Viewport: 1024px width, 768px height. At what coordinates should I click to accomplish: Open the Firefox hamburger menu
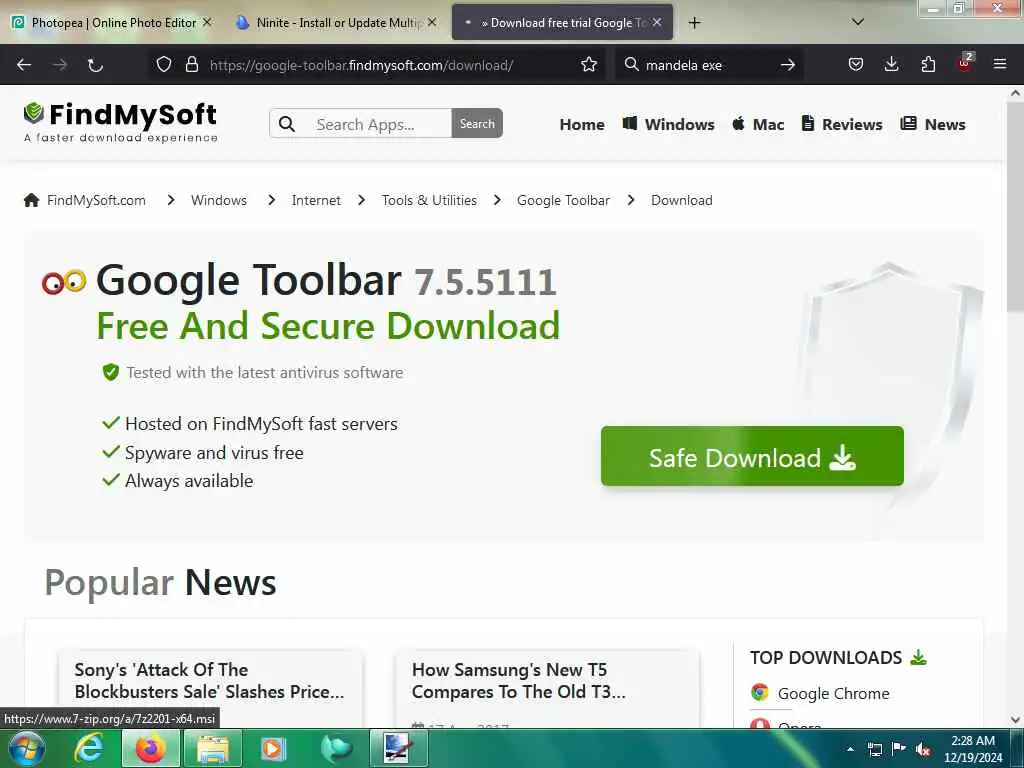tap(1000, 64)
